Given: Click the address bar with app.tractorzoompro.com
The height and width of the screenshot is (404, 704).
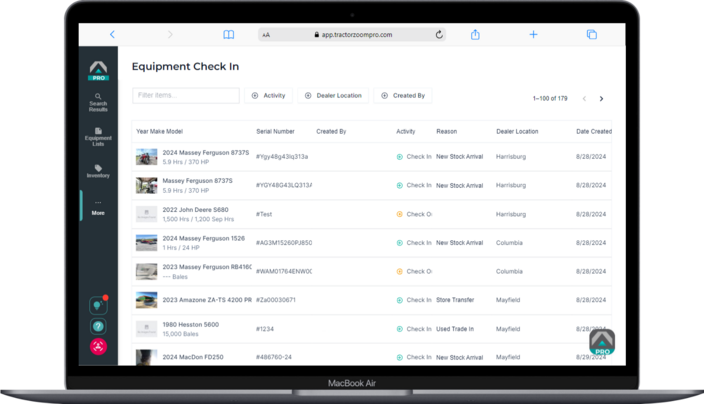Looking at the screenshot, I should (x=352, y=35).
